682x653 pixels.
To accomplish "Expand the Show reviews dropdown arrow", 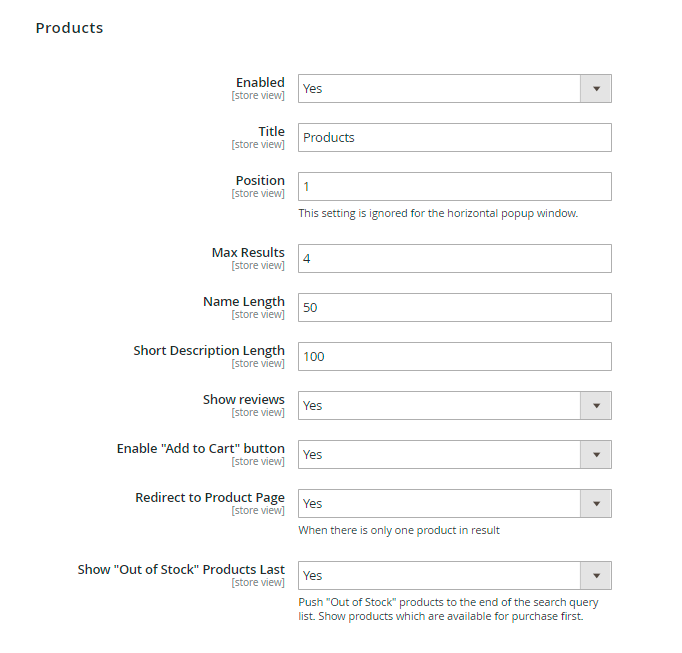I will coord(596,405).
